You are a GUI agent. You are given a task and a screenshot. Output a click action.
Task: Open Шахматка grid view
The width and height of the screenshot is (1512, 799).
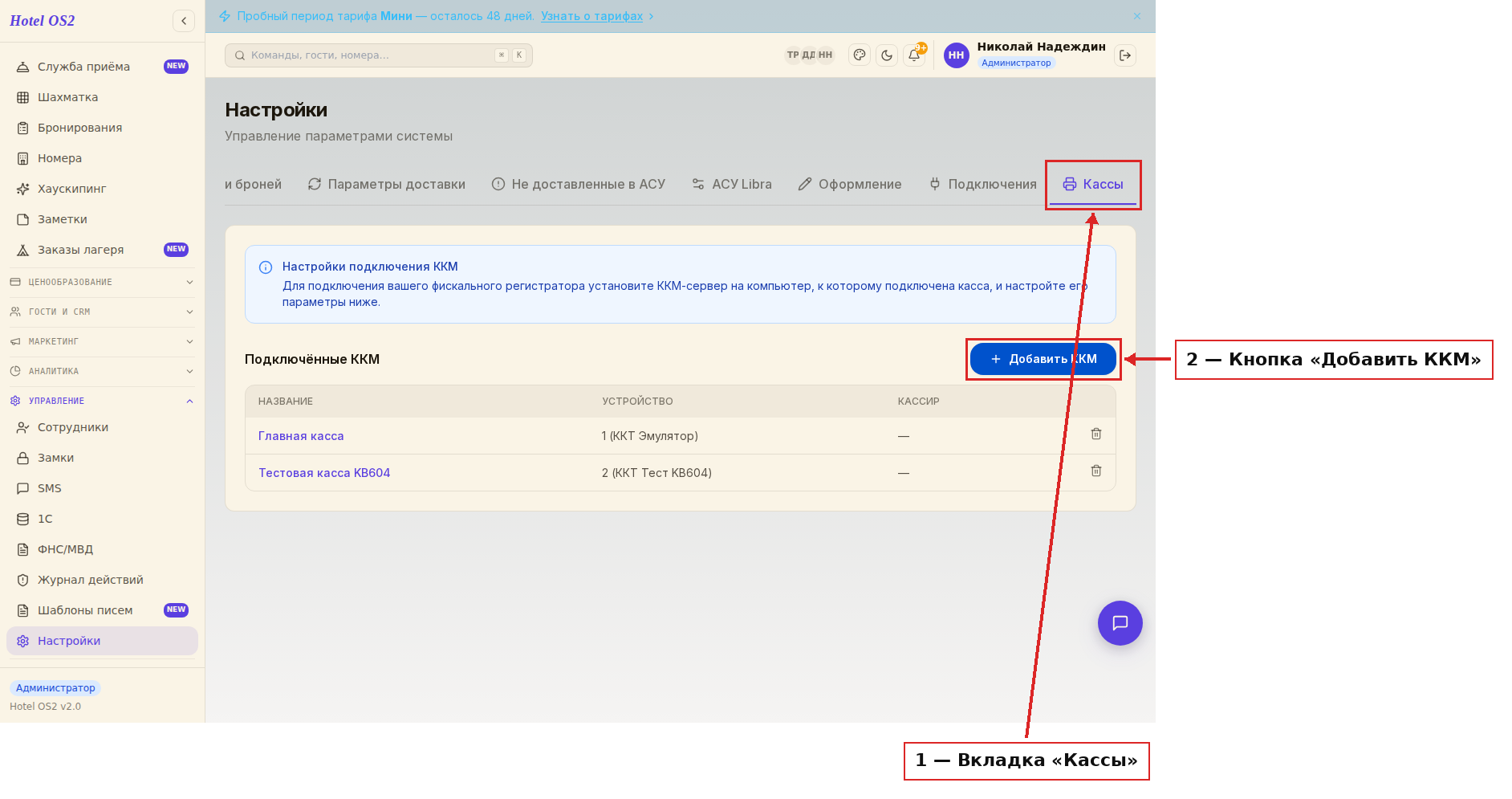(102, 97)
